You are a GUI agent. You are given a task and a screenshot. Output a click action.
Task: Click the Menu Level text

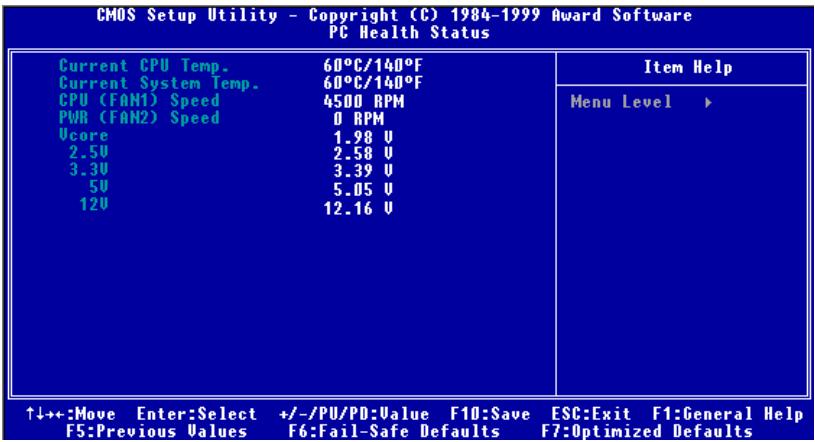pyautogui.click(x=621, y=101)
